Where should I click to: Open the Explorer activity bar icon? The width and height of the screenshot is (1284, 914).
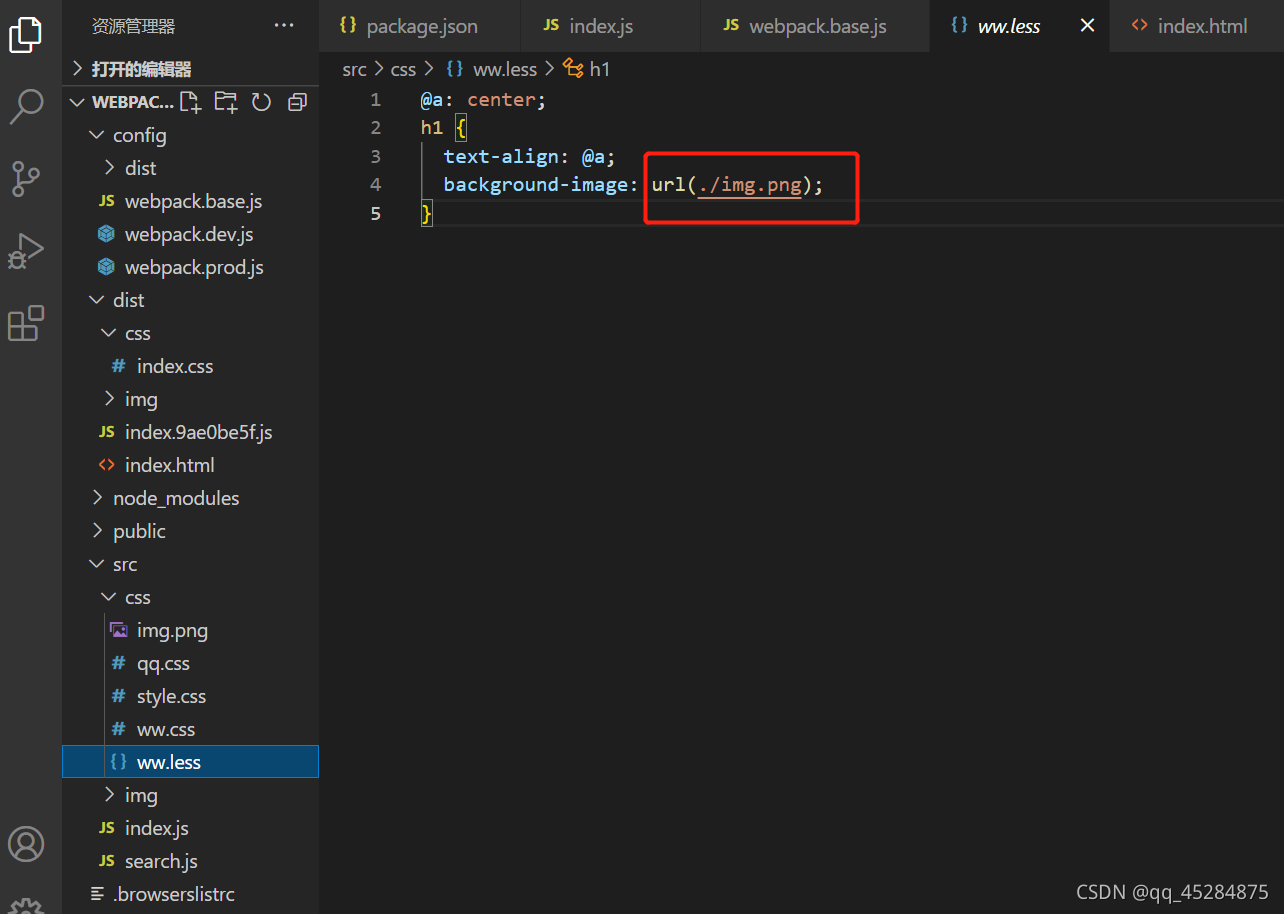click(26, 35)
